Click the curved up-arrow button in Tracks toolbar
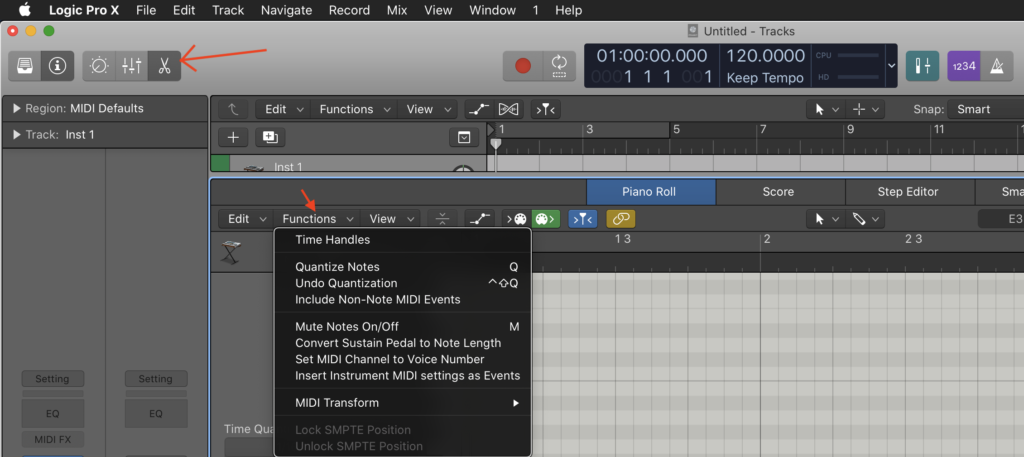 click(x=233, y=109)
